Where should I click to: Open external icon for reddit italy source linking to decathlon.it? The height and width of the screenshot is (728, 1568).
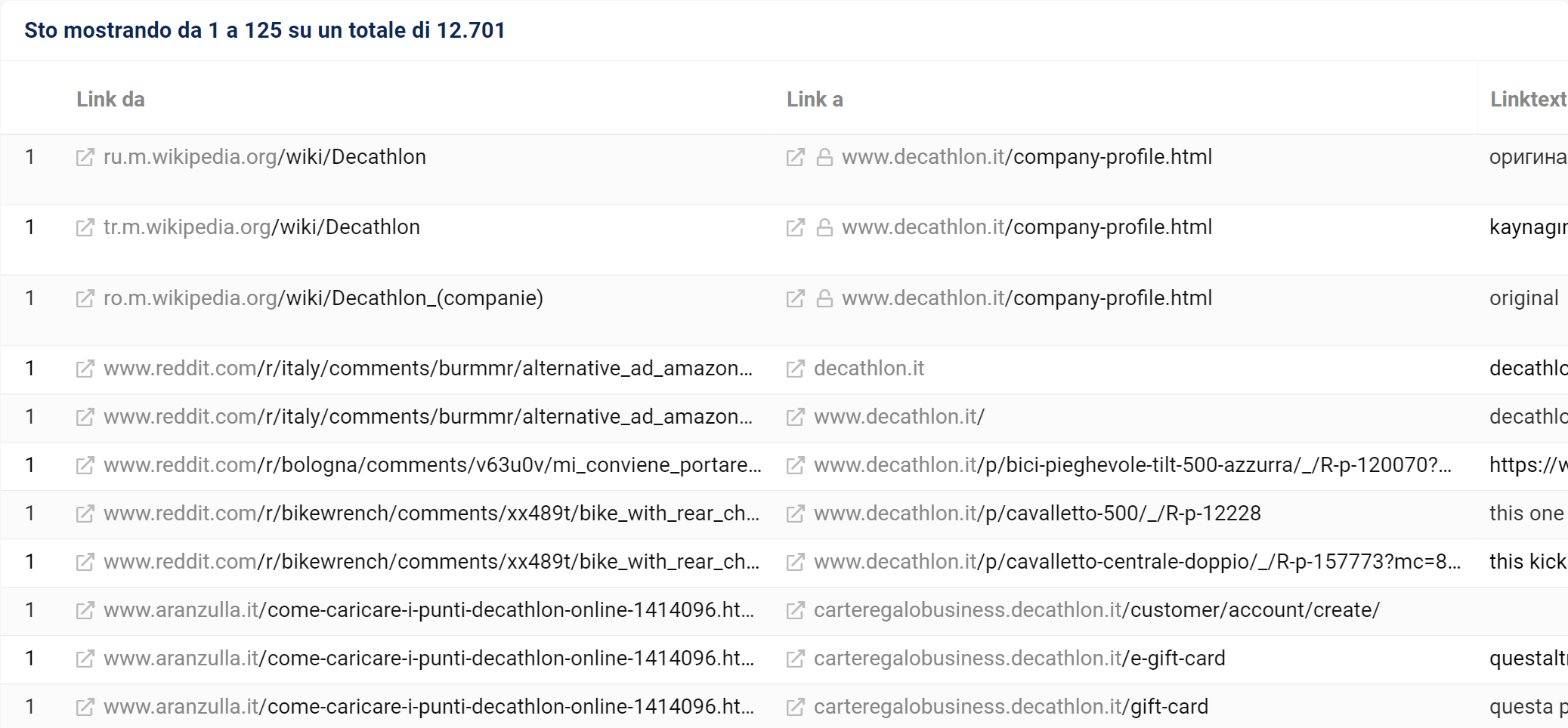(x=85, y=369)
